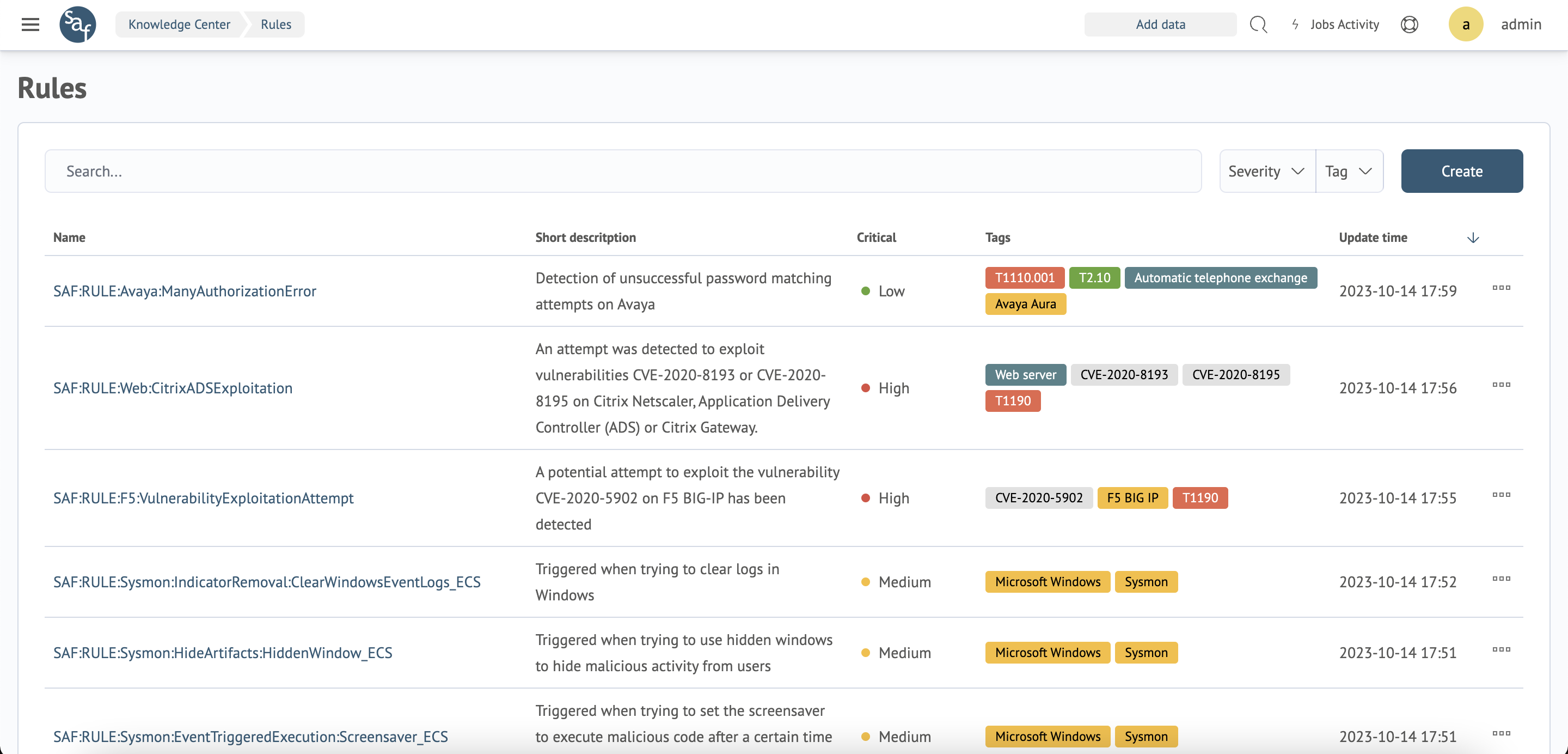Click the search magnifier icon in header
The height and width of the screenshot is (754, 1568).
(1258, 25)
